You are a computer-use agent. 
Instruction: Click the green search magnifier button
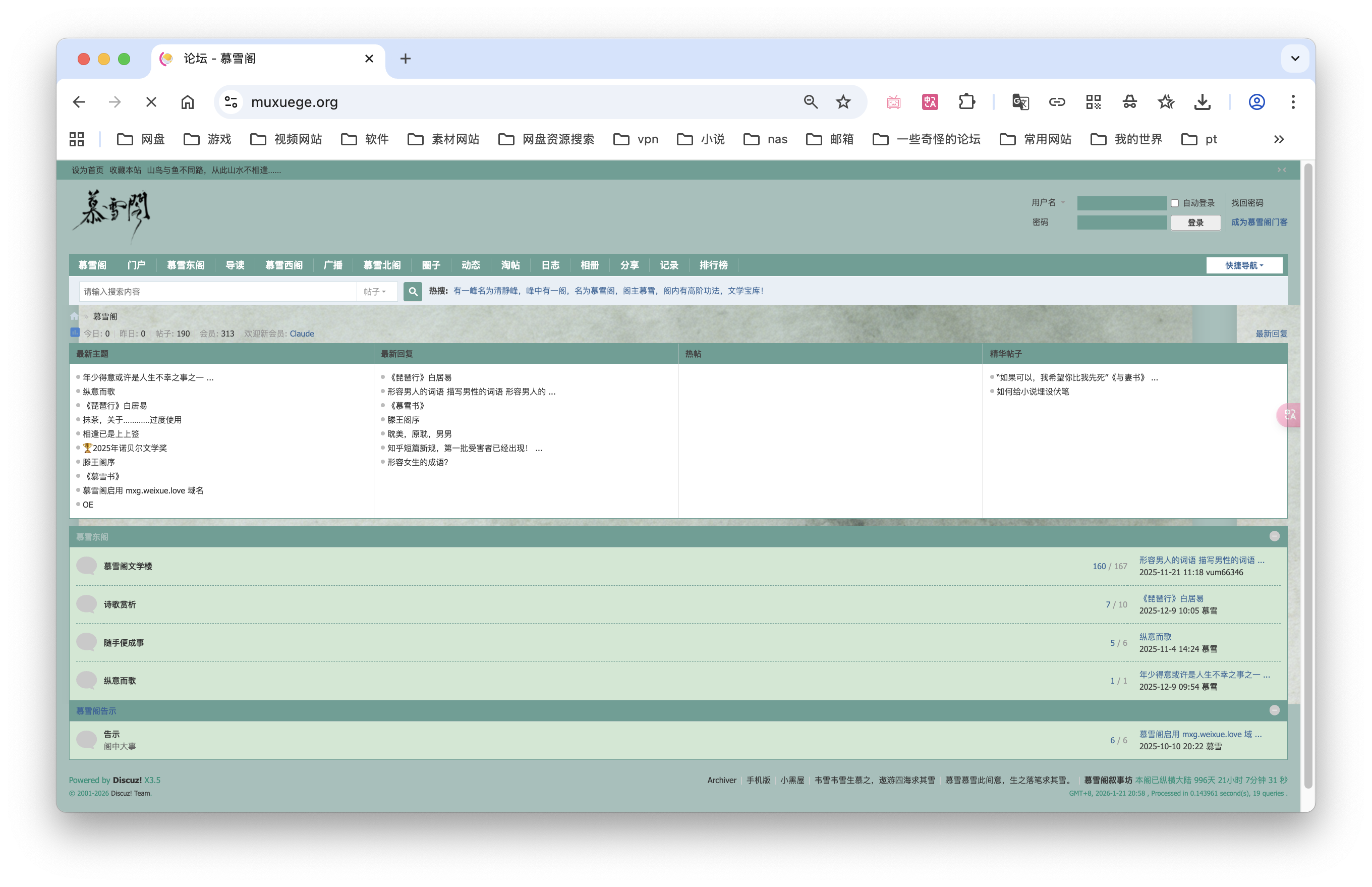pyautogui.click(x=412, y=292)
